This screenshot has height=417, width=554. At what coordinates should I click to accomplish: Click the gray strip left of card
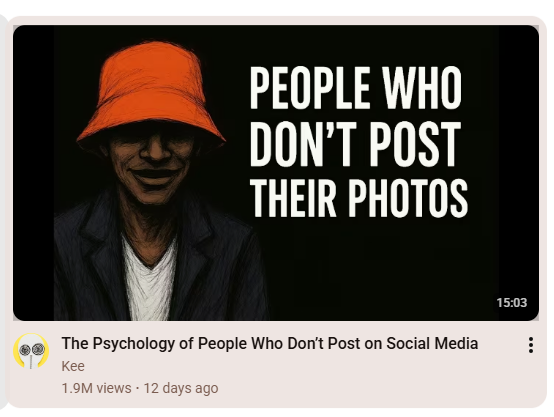(3, 212)
